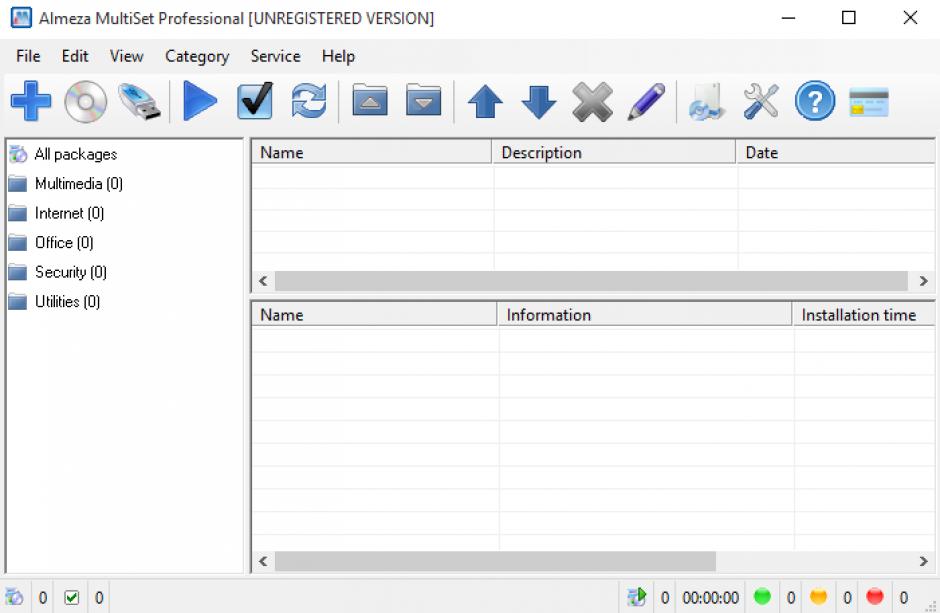Close the Almeza MultiSet window

[910, 18]
